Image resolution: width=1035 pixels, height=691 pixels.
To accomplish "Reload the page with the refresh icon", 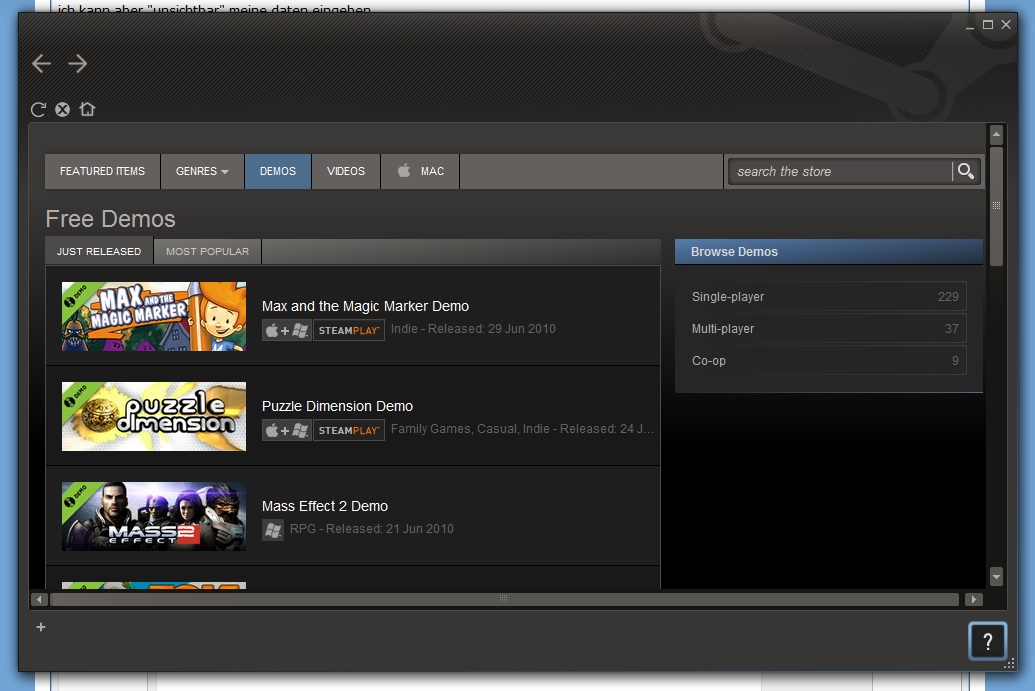I will click(38, 110).
